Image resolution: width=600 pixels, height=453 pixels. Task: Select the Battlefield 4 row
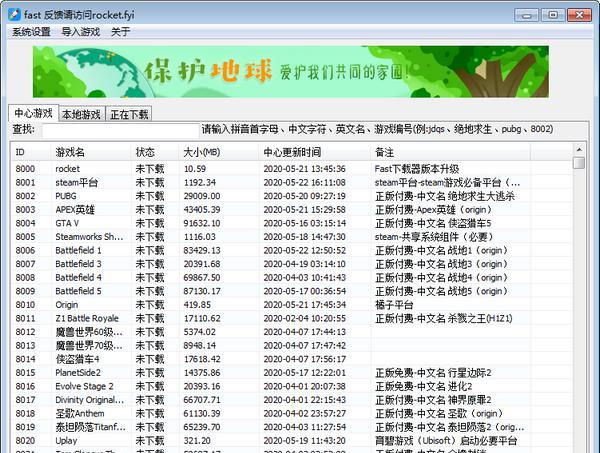[x=292, y=277]
